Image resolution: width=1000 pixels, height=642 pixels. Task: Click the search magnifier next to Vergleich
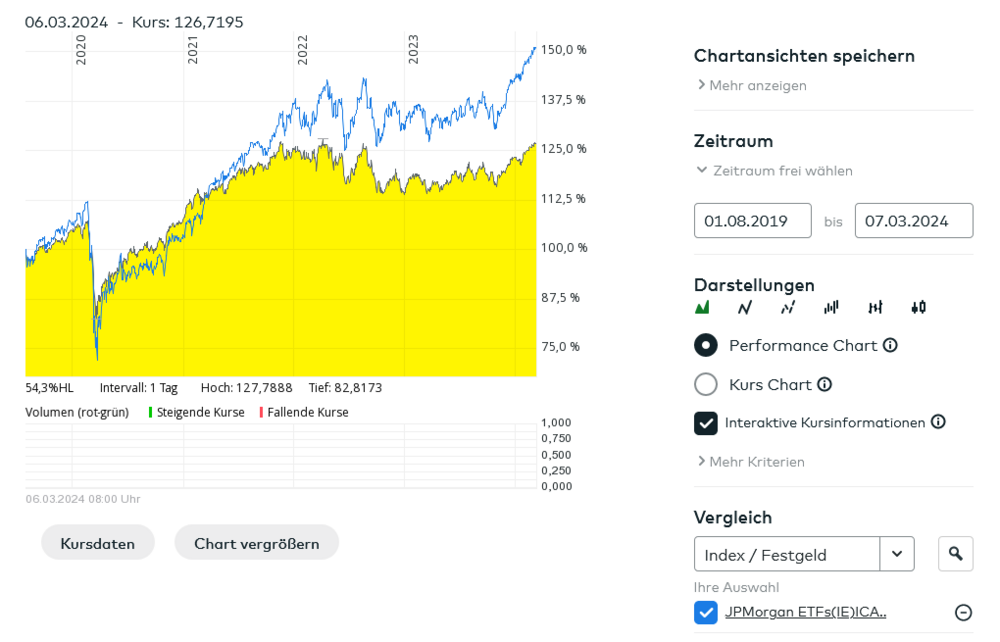pos(955,553)
